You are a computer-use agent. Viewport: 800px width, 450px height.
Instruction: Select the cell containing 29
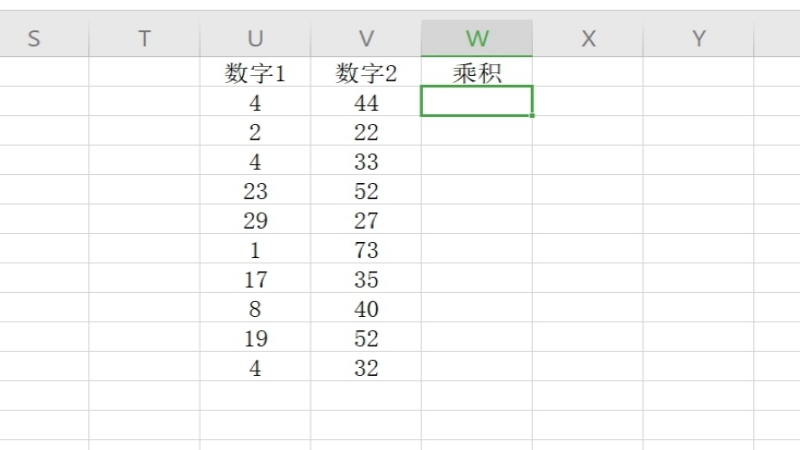pos(255,220)
